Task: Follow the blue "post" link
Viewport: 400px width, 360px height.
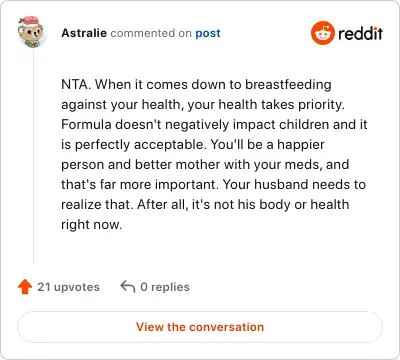Action: point(208,33)
